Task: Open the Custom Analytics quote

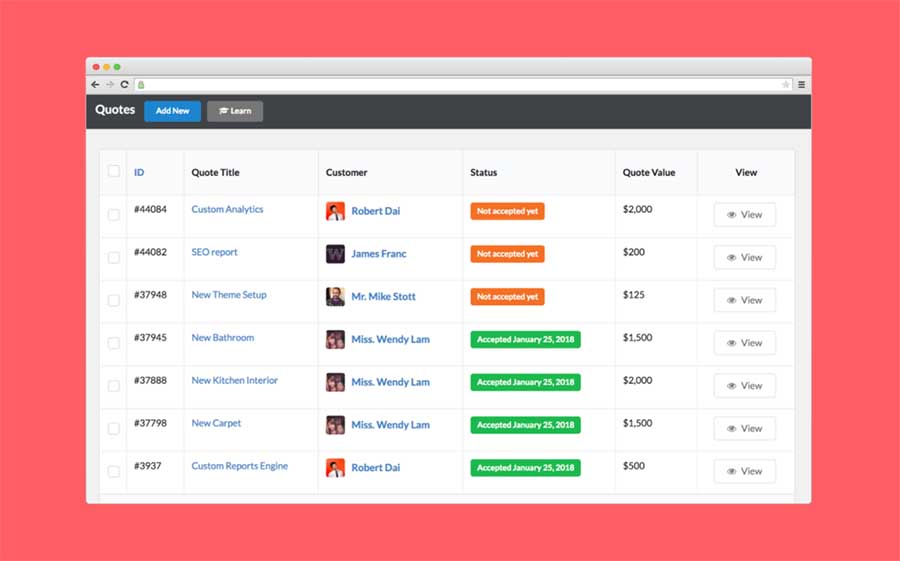Action: pos(227,210)
